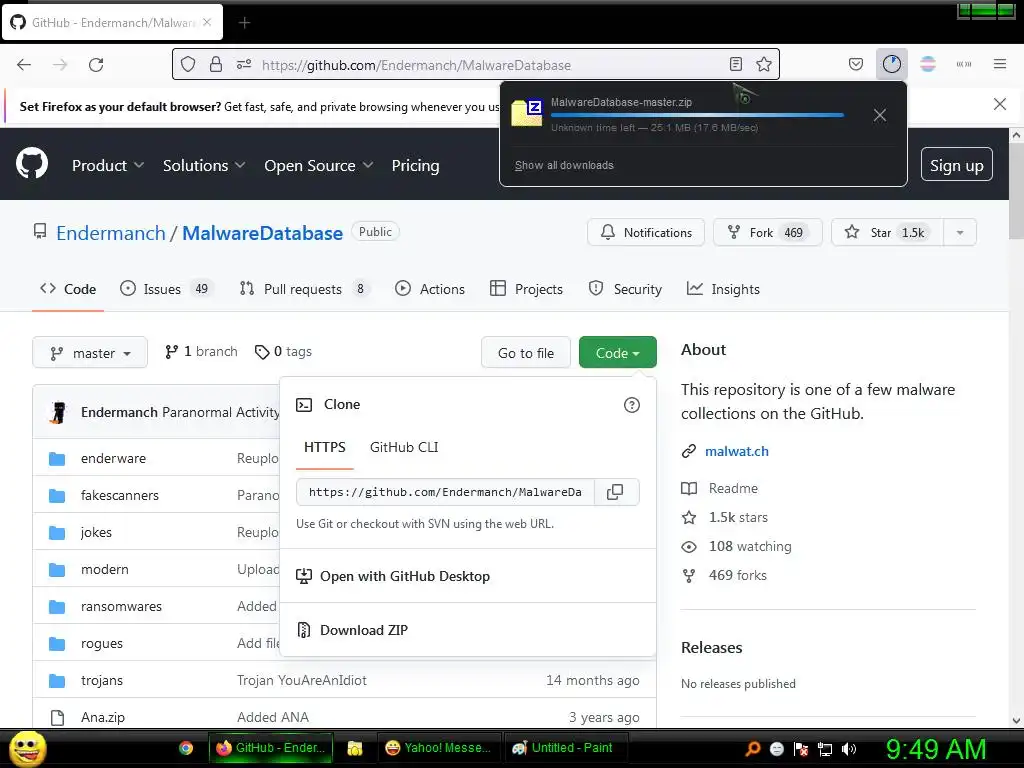The image size is (1024, 768).
Task: Click the padlock site security icon
Action: [216, 64]
